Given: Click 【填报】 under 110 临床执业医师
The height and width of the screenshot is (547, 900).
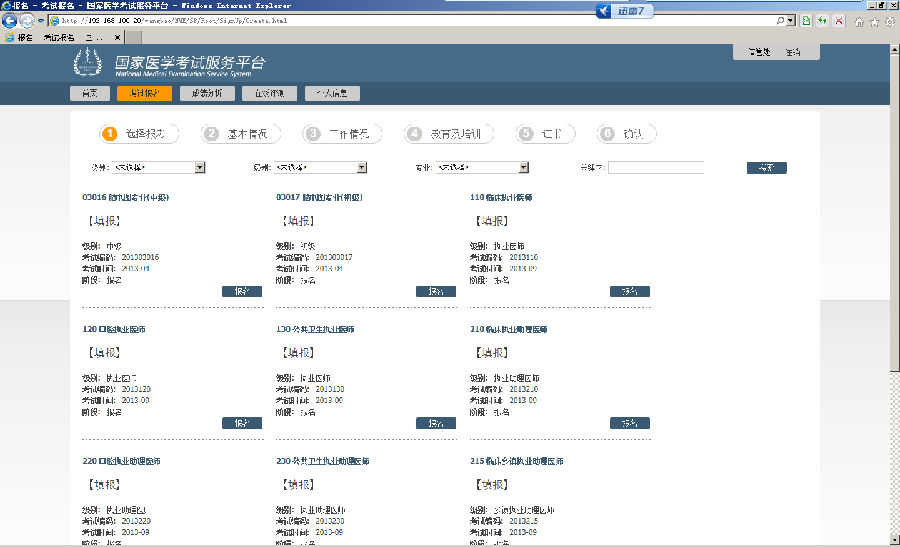Looking at the screenshot, I should (x=492, y=221).
